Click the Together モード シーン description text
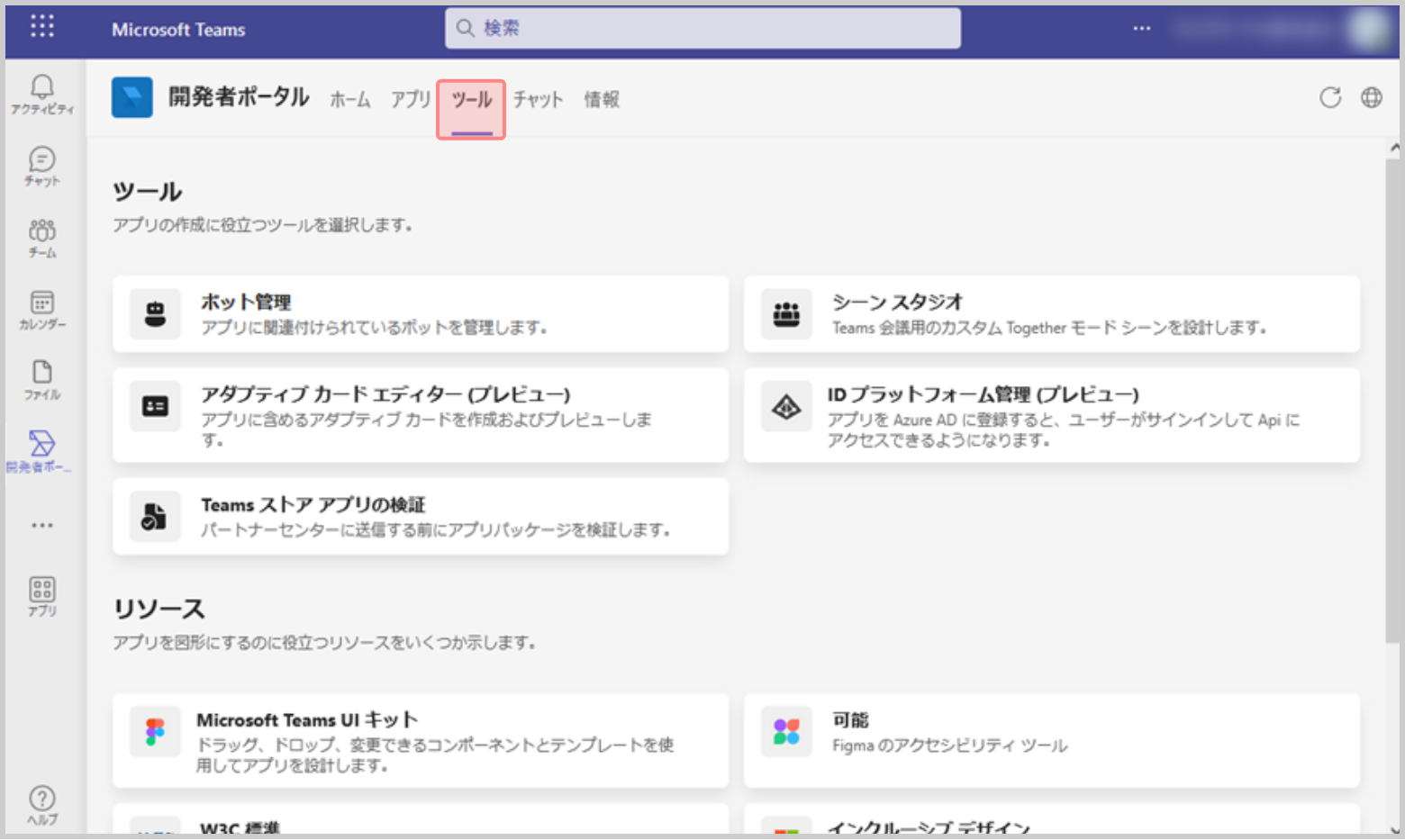This screenshot has width=1405, height=840. click(1049, 327)
